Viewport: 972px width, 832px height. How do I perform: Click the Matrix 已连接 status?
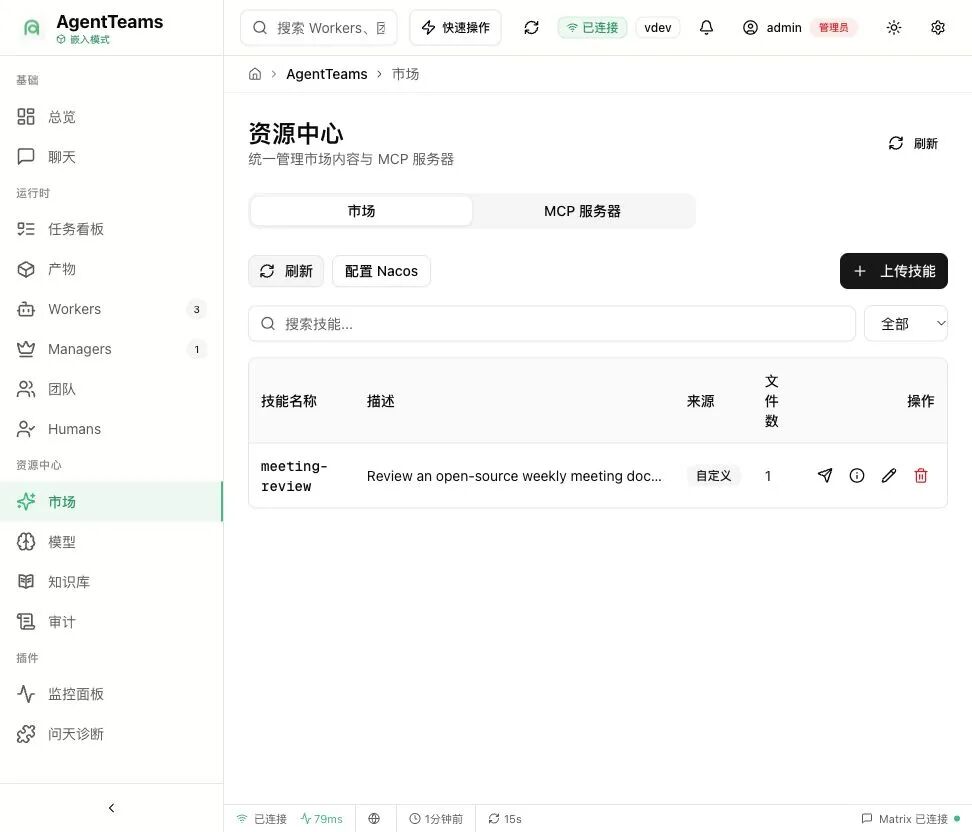(x=911, y=819)
